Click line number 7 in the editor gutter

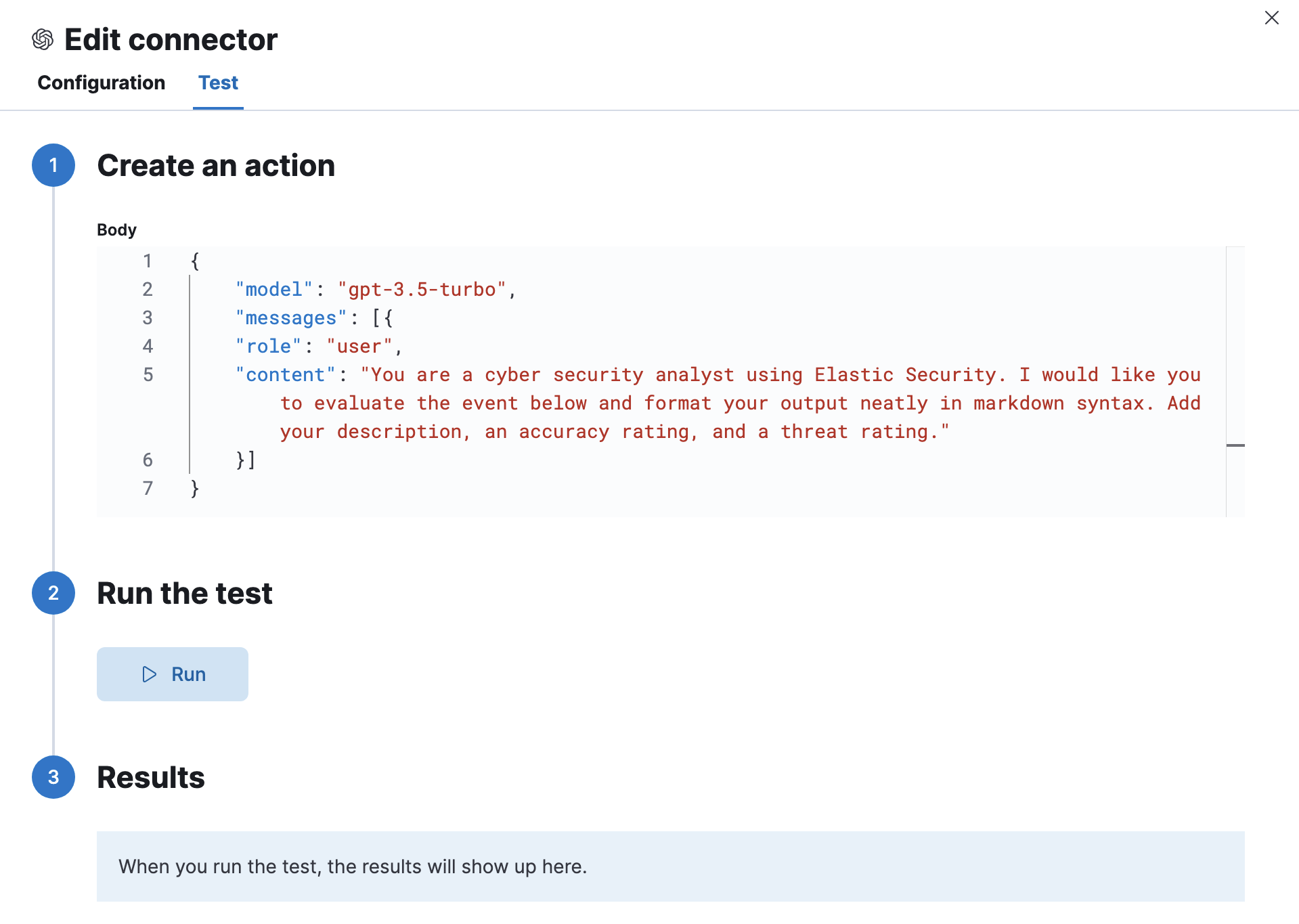[148, 489]
